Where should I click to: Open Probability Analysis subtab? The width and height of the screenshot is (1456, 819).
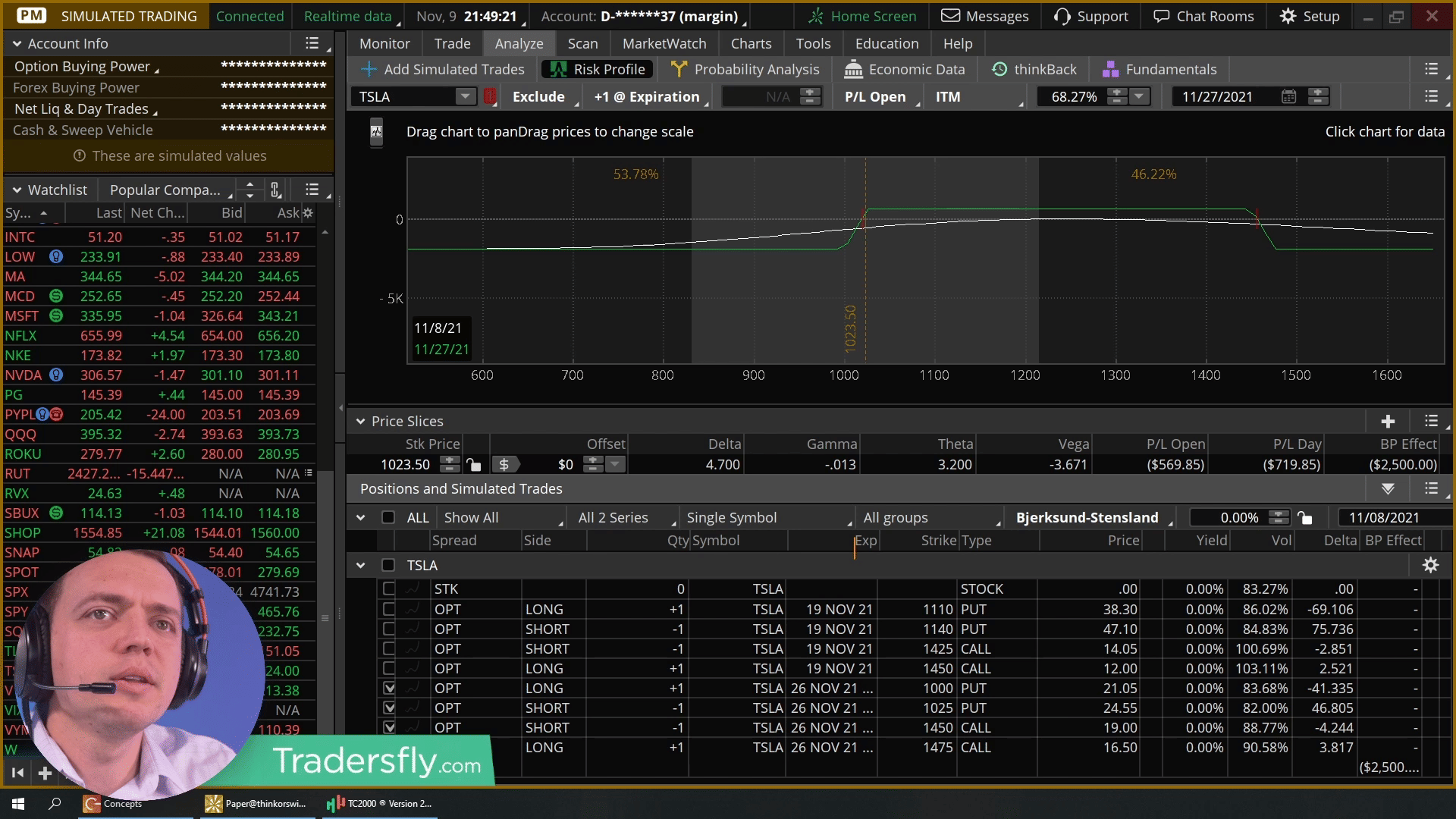pyautogui.click(x=745, y=69)
